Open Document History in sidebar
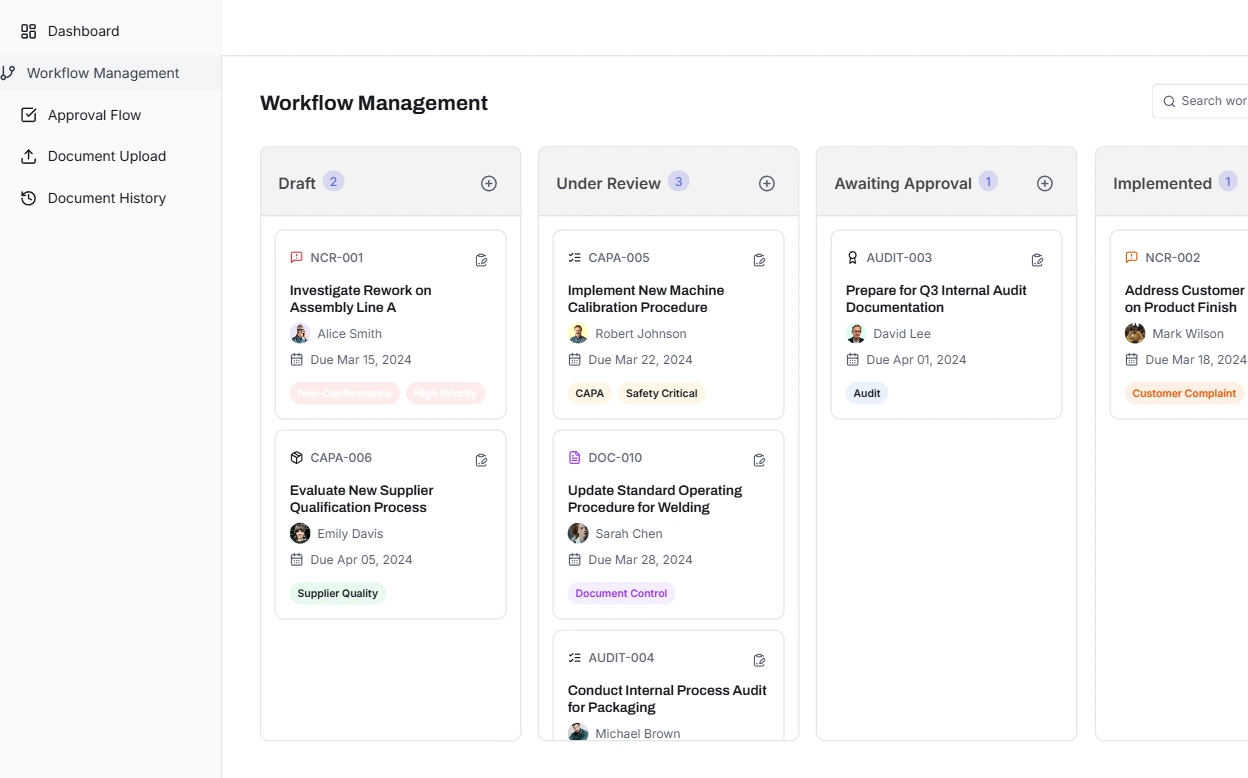Viewport: 1248px width, 778px height. click(106, 198)
